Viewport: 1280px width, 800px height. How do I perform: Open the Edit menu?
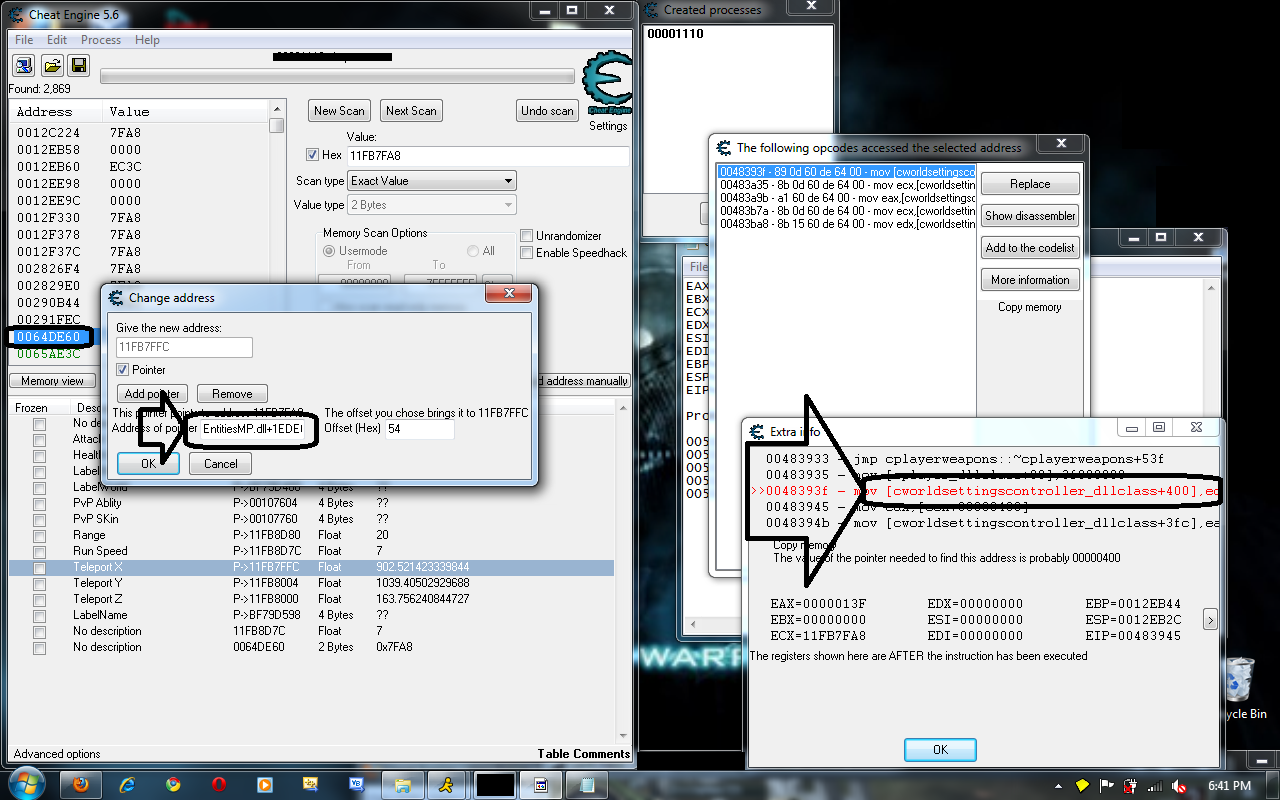pos(57,40)
